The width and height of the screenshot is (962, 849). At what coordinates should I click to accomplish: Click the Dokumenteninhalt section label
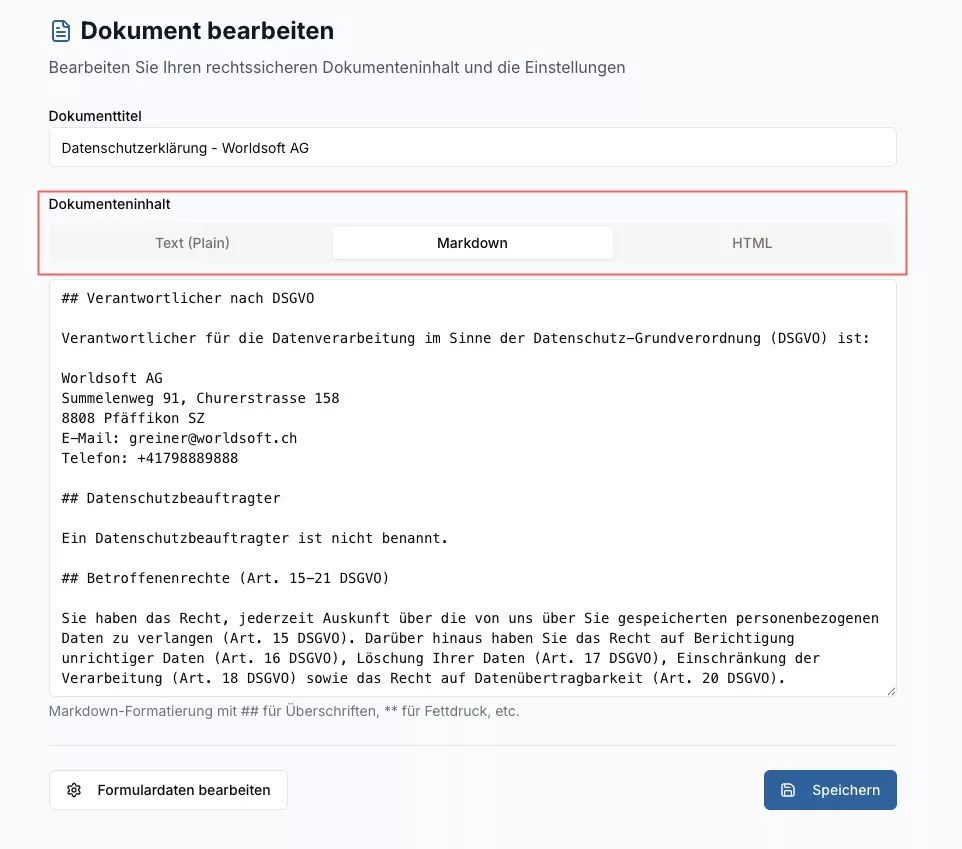(x=109, y=204)
